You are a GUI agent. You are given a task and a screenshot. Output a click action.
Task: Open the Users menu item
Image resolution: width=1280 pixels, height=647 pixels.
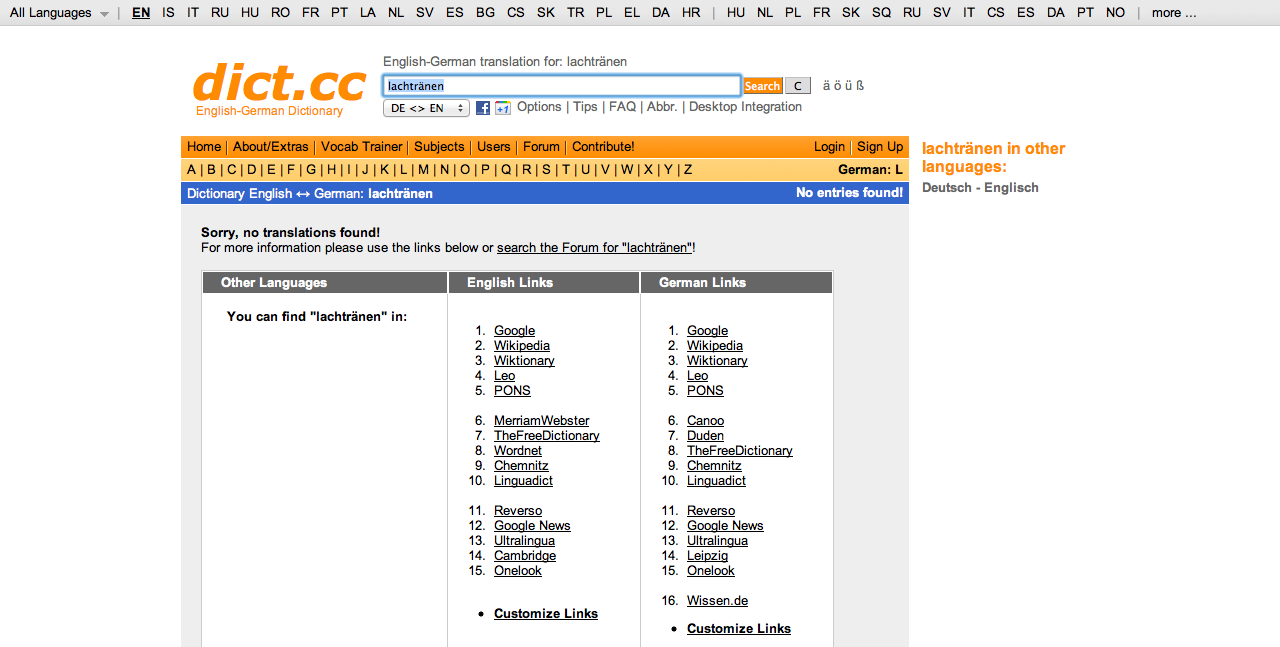point(494,147)
